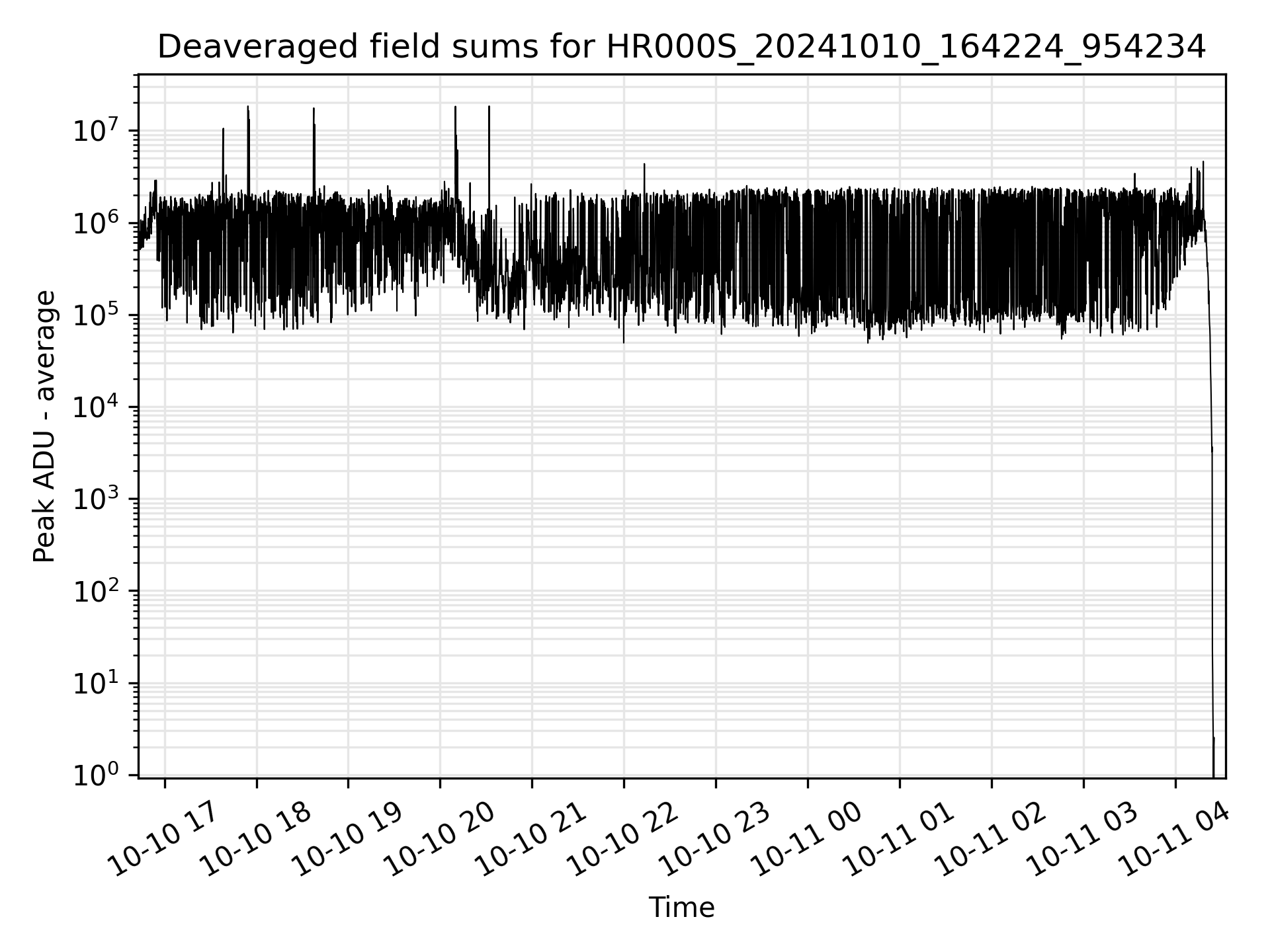Click the y tick label 10^7

point(96,130)
